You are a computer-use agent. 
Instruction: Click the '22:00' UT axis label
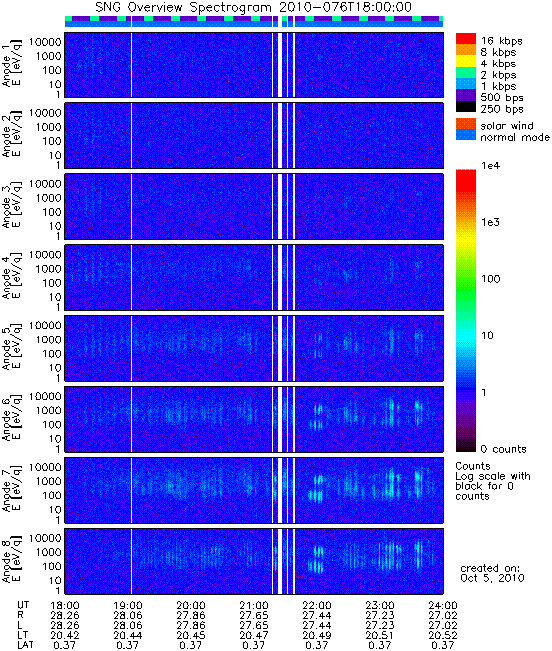[x=317, y=606]
